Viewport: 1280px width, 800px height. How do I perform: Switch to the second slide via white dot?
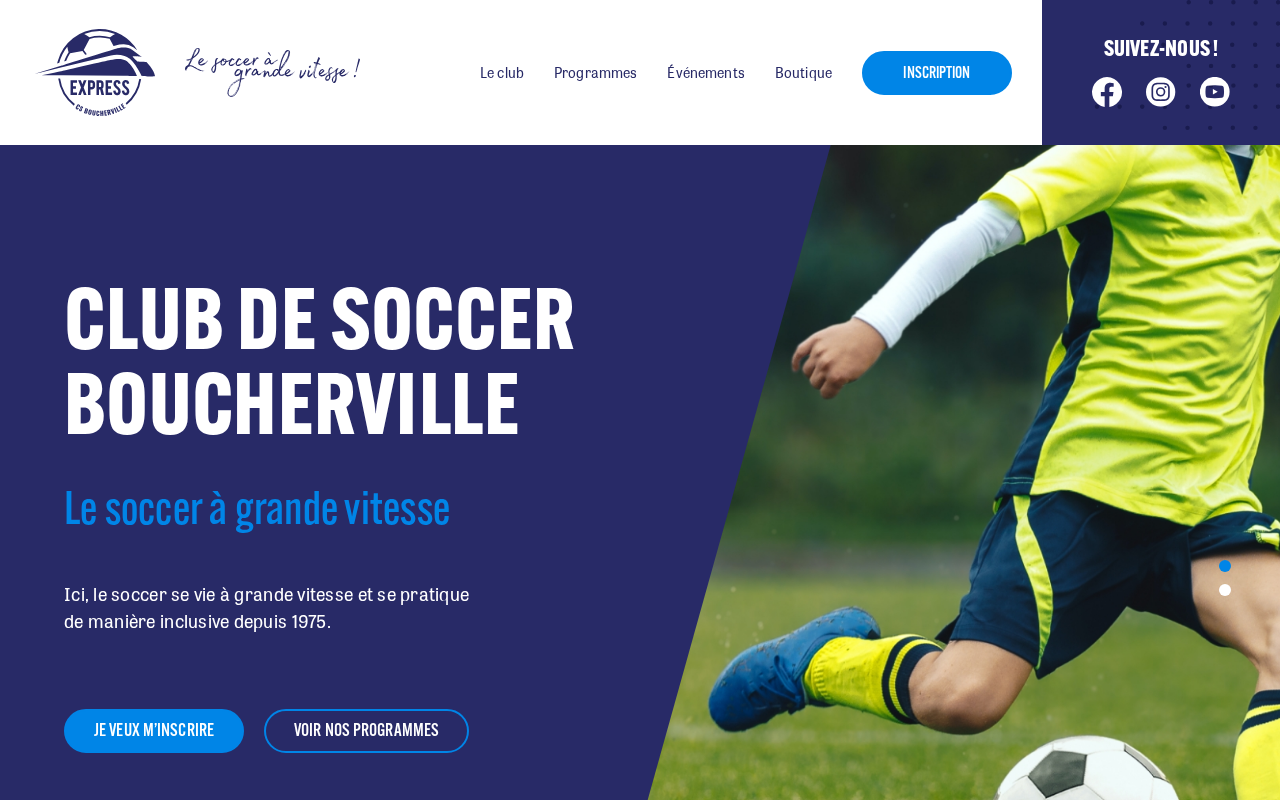pyautogui.click(x=1225, y=590)
